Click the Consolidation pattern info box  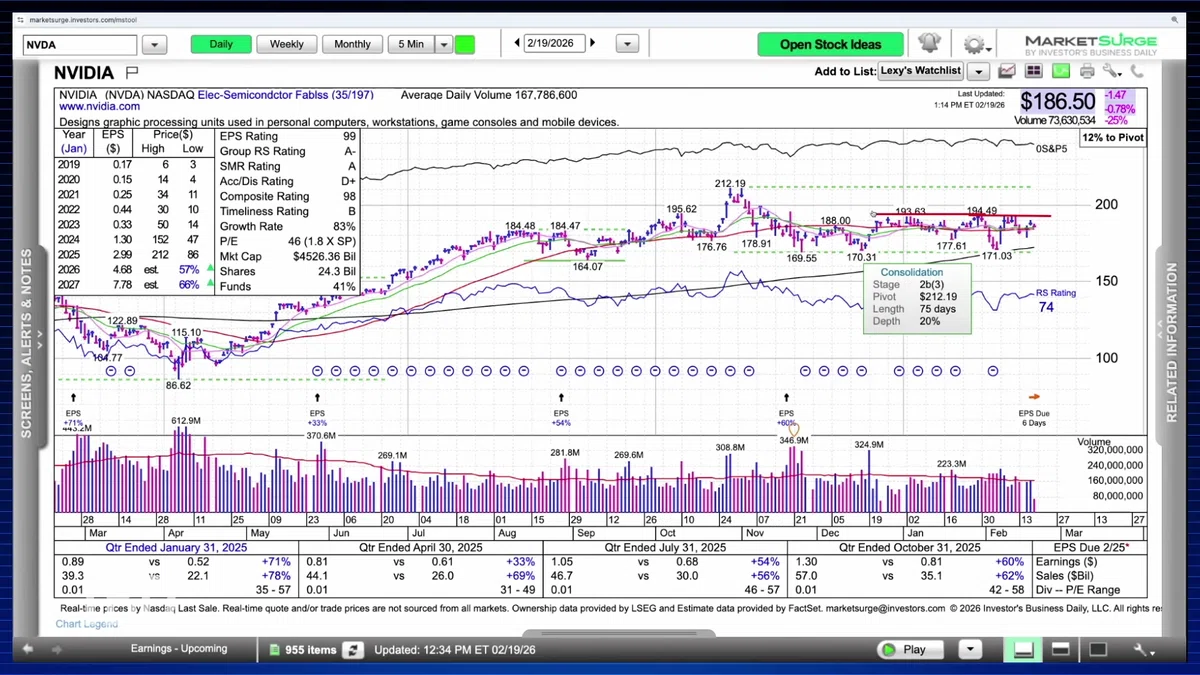pyautogui.click(x=917, y=297)
